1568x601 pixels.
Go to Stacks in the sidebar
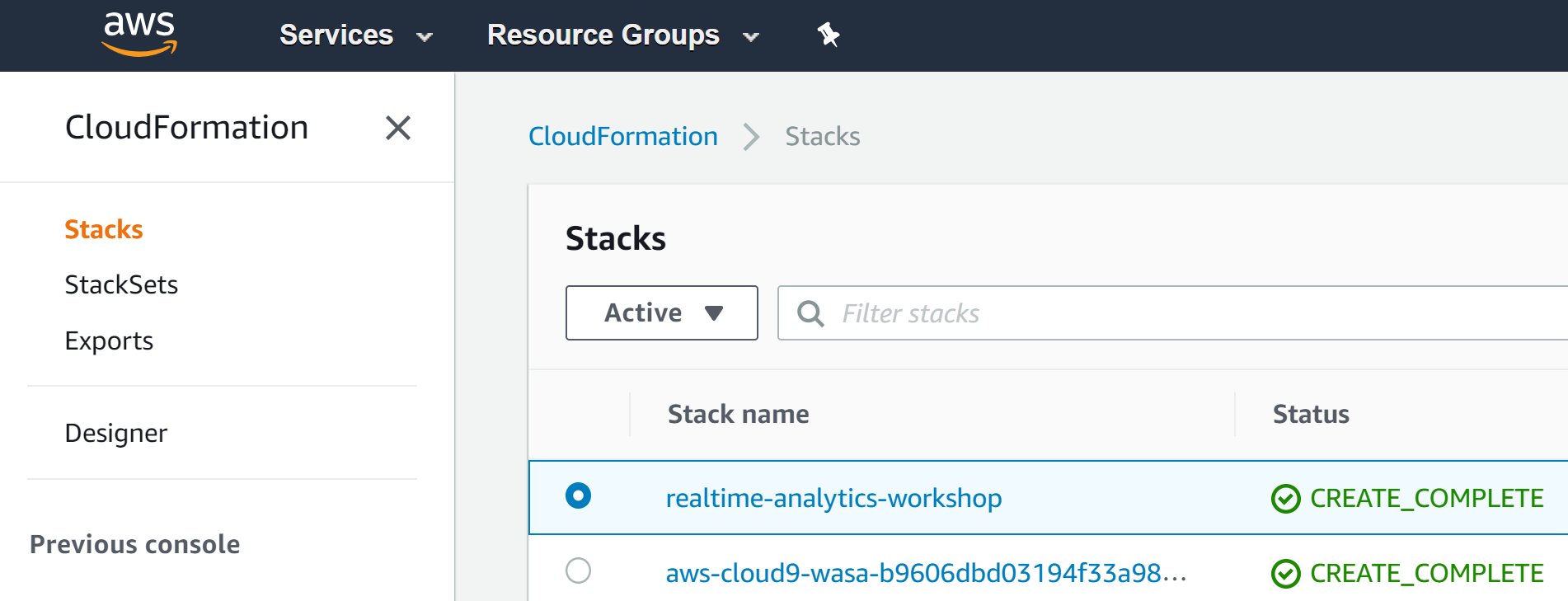pyautogui.click(x=104, y=229)
